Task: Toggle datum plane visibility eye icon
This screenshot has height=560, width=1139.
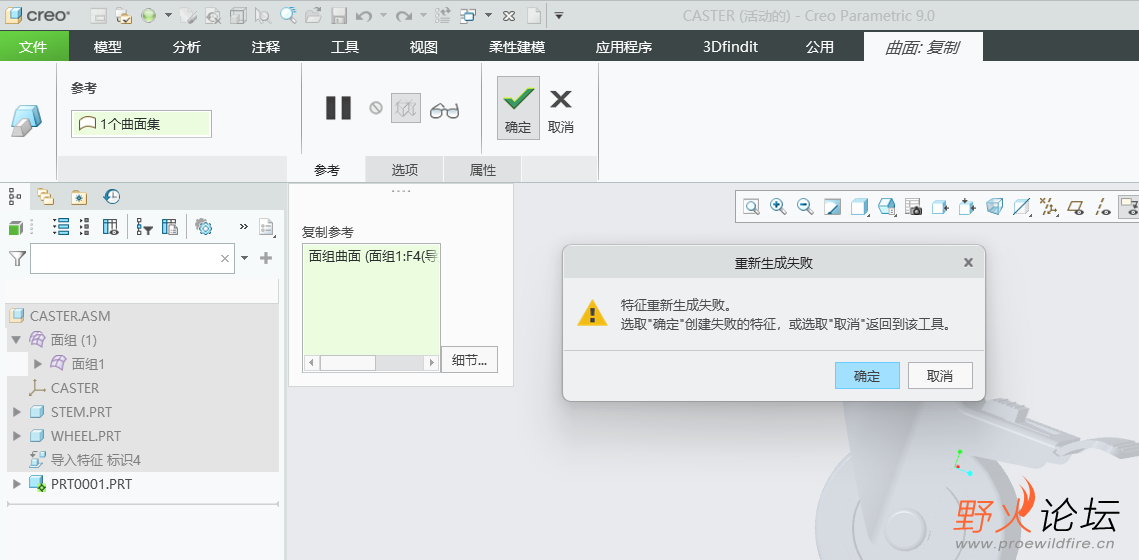Action: tap(1076, 208)
